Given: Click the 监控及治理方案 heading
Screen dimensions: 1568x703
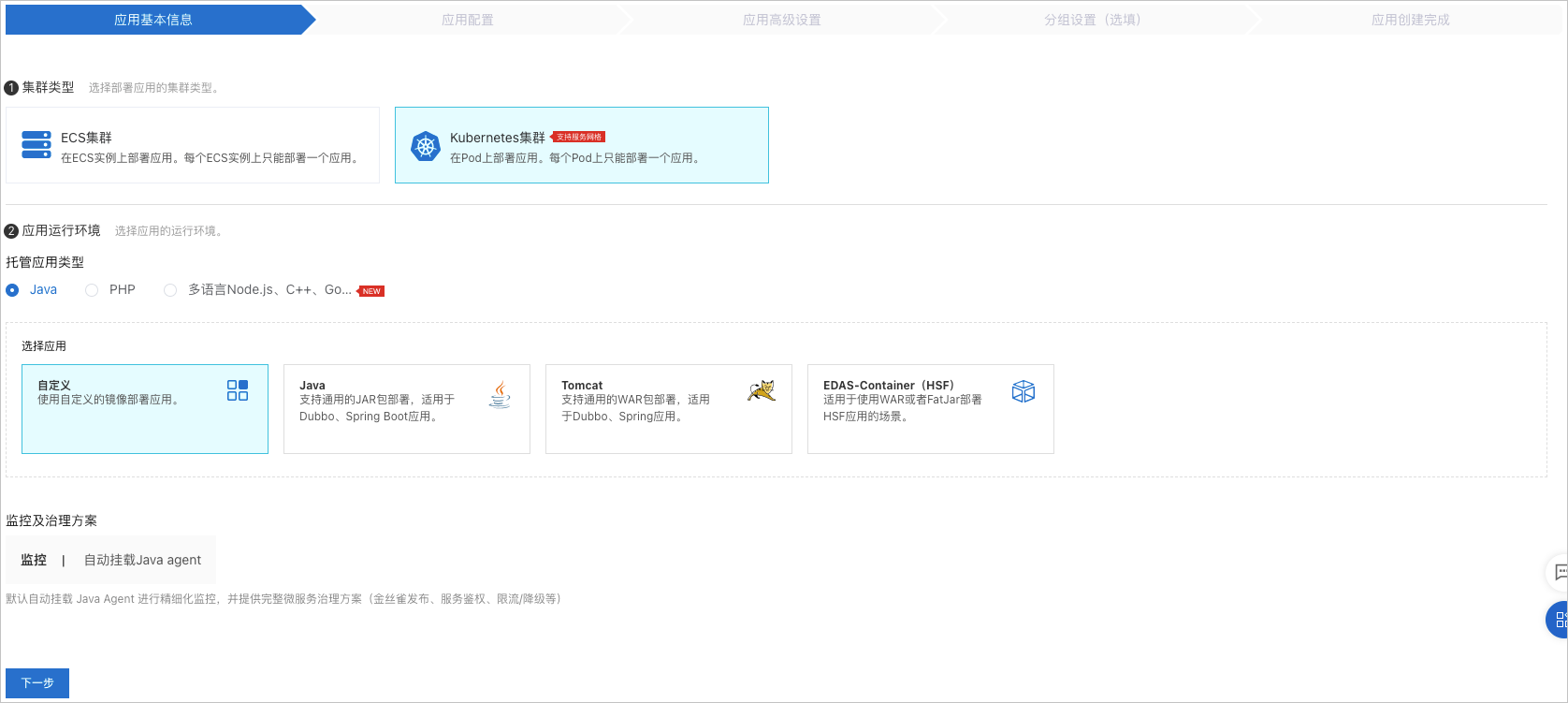Looking at the screenshot, I should 51,520.
